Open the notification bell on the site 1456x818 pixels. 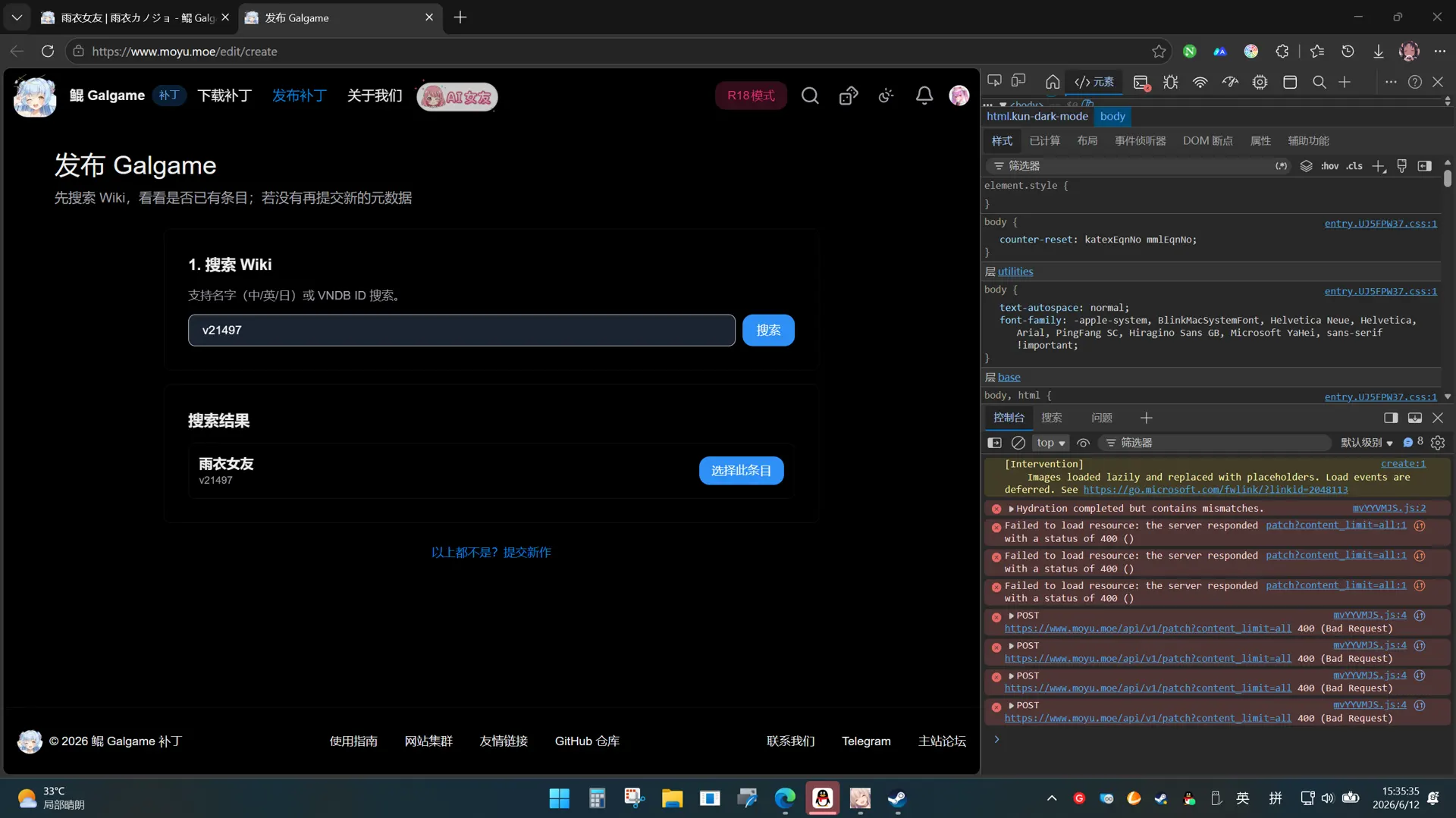tap(924, 96)
